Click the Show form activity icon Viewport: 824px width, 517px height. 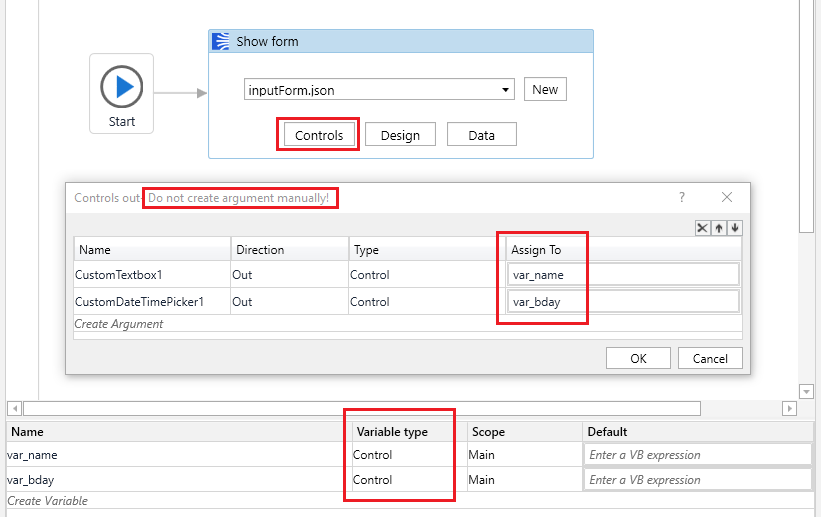coord(221,41)
